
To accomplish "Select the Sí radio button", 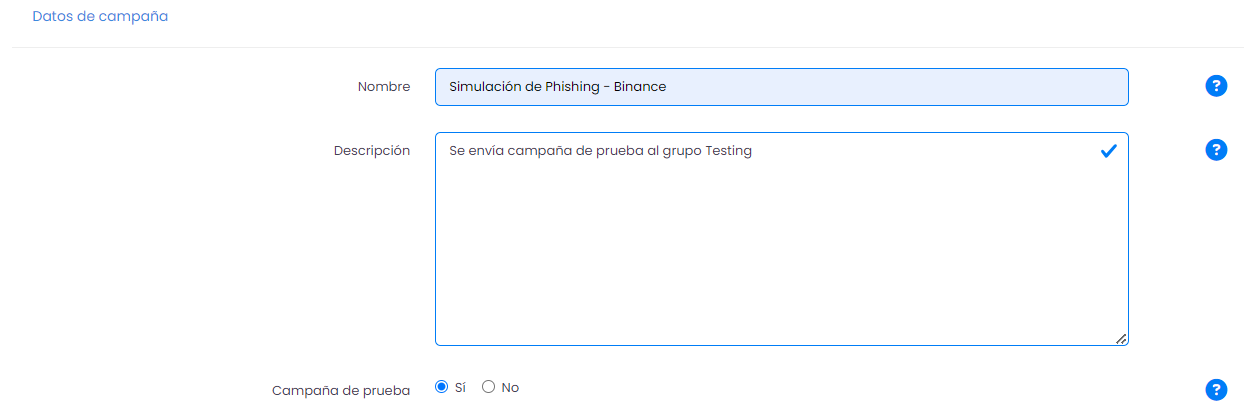I will [x=442, y=387].
